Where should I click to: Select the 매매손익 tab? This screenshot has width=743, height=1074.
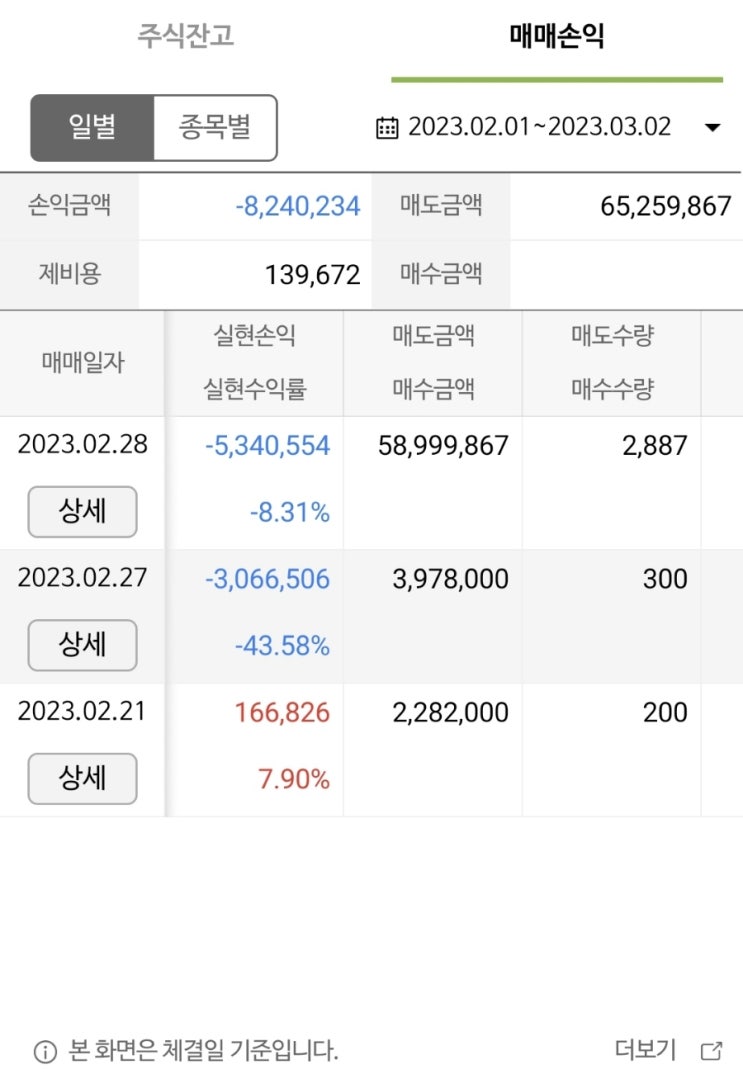(x=556, y=37)
